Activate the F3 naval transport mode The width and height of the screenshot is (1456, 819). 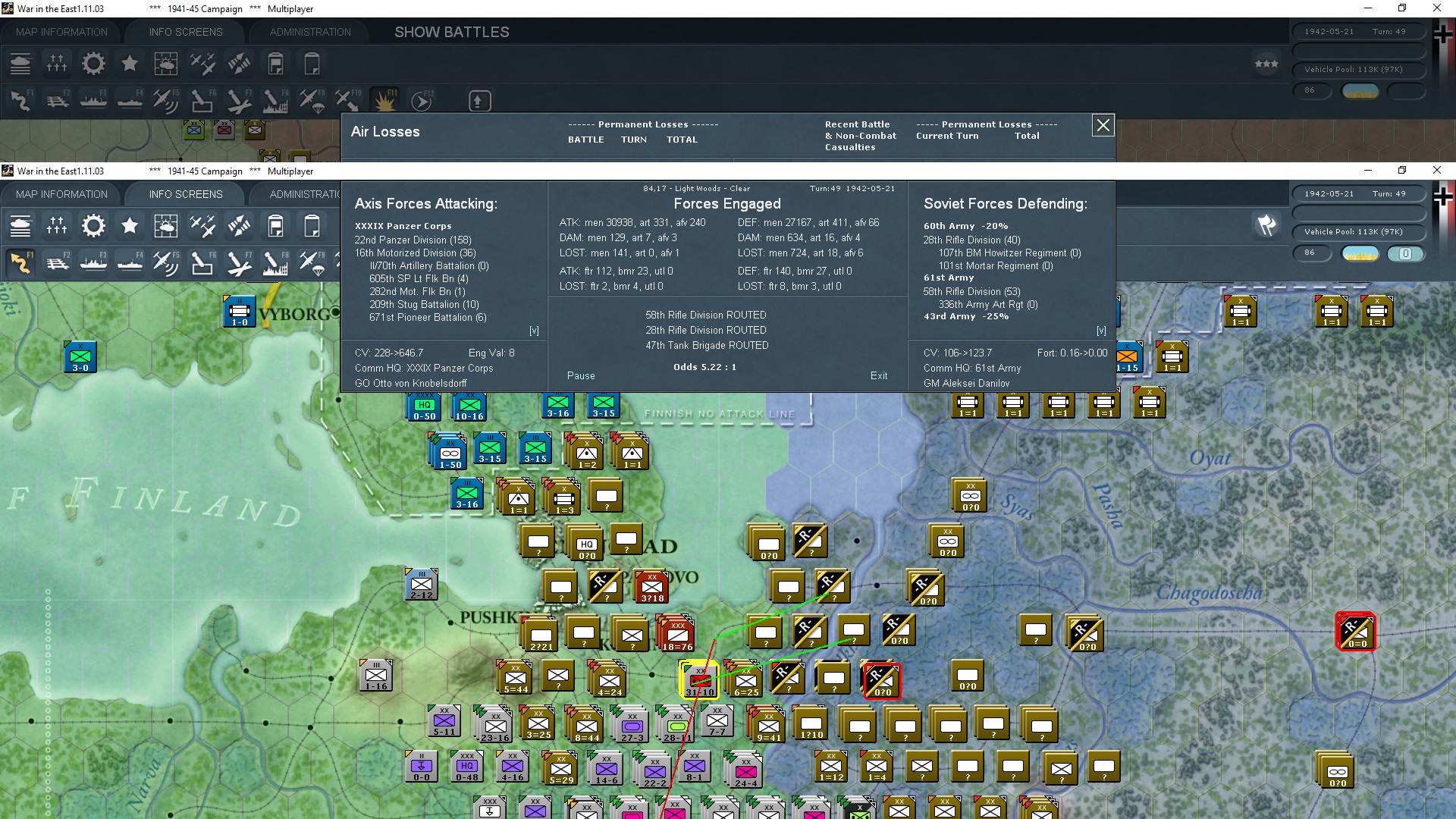pyautogui.click(x=94, y=263)
